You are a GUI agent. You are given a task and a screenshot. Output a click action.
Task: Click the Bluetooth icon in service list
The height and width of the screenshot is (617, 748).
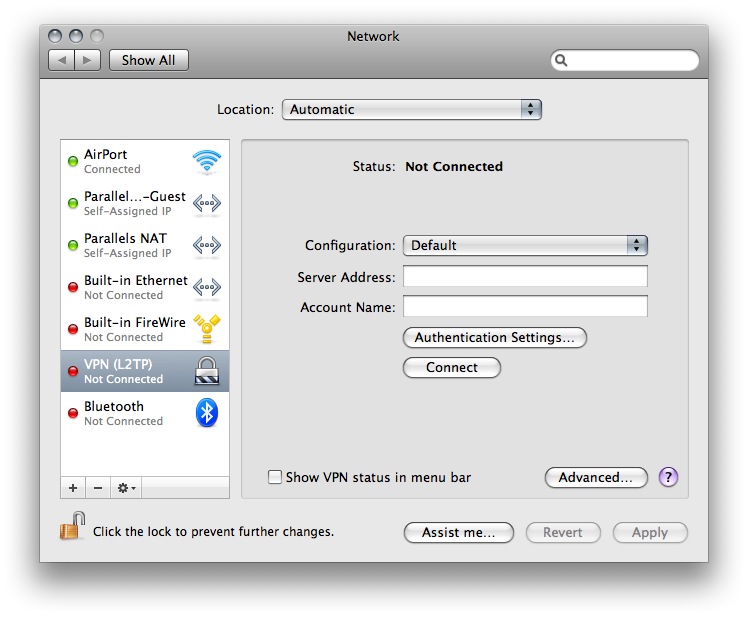(x=207, y=413)
